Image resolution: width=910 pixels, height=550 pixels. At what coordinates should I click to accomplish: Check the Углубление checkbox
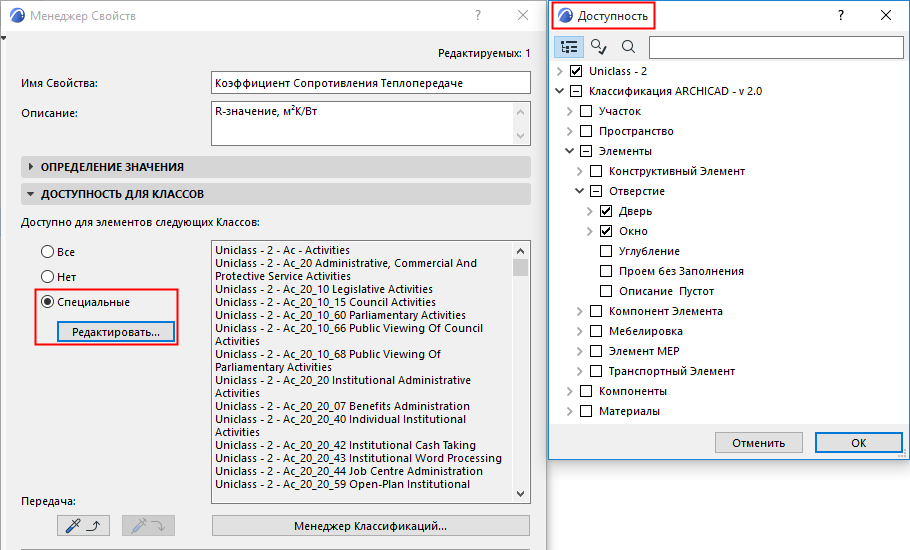606,251
